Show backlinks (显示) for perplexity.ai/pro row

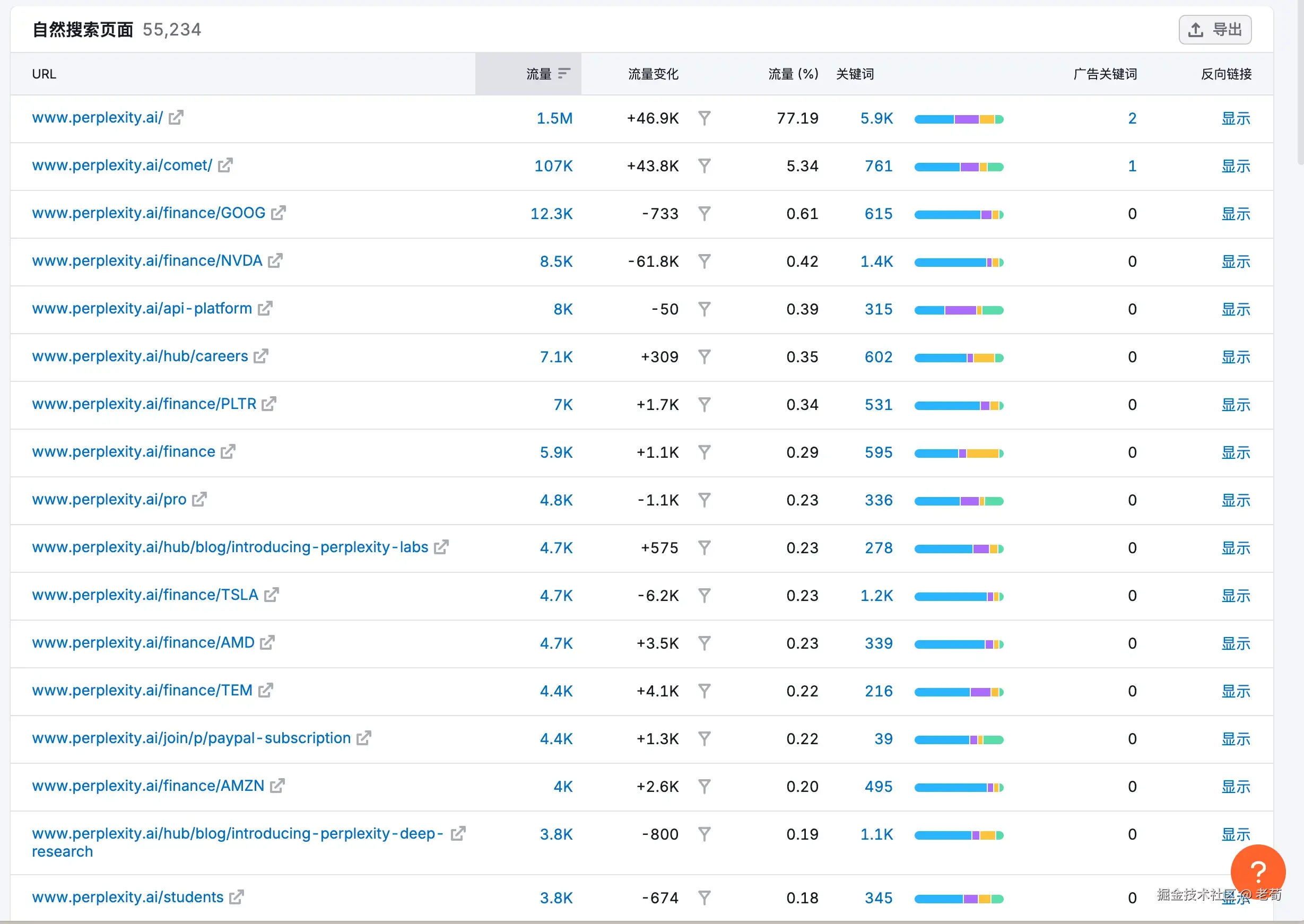point(1236,501)
